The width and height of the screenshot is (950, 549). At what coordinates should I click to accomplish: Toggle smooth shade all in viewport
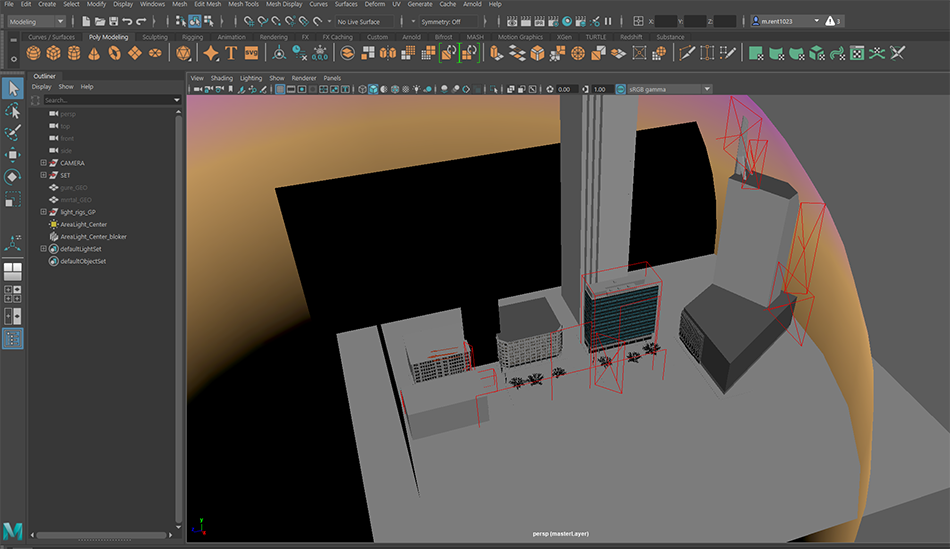coord(373,89)
